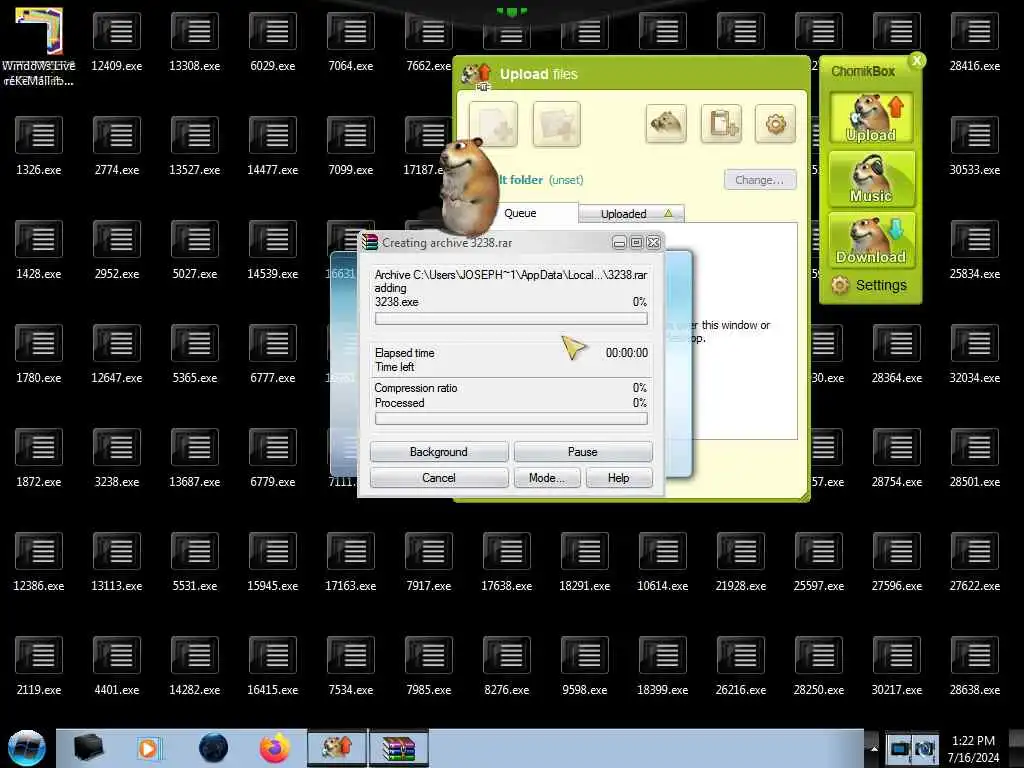Select the 1326.exe desktop icon

[39, 146]
